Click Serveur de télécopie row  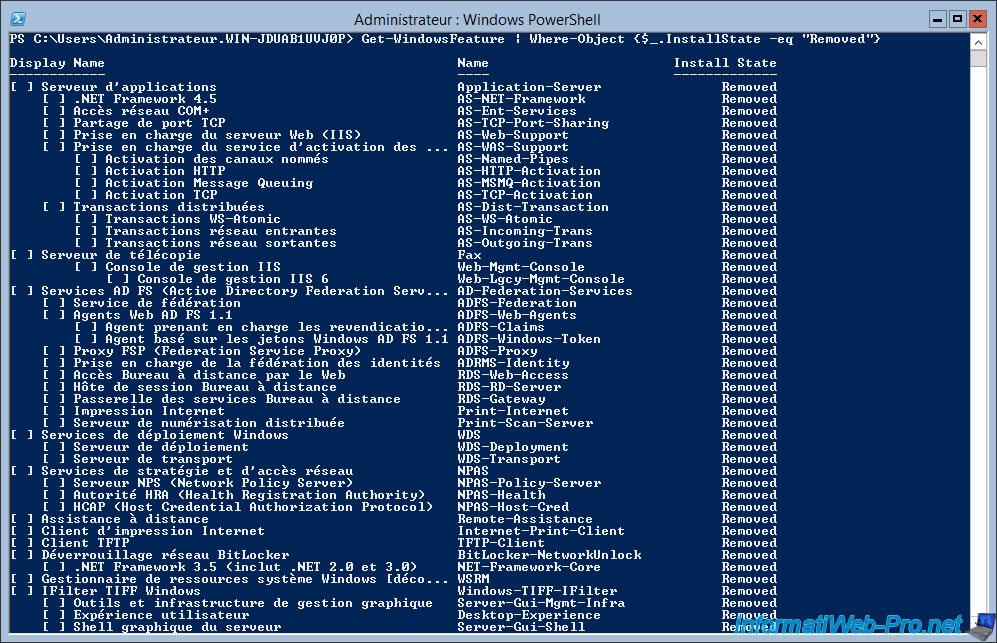(393, 255)
